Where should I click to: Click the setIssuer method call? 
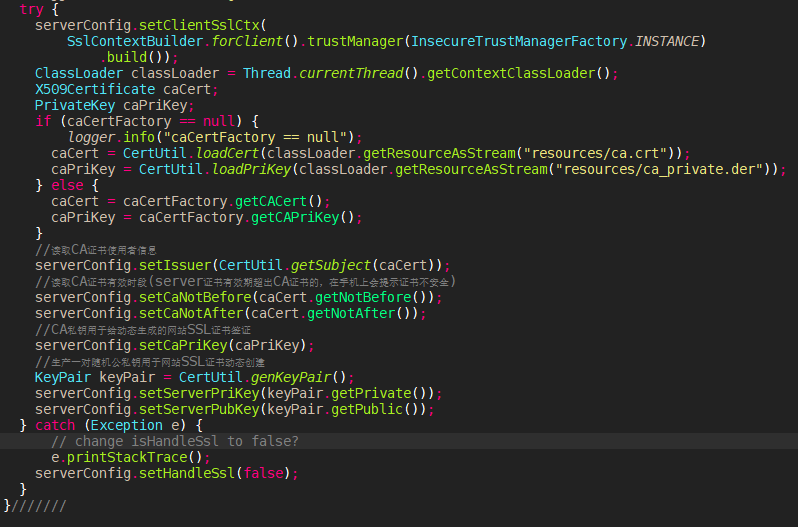tap(175, 266)
